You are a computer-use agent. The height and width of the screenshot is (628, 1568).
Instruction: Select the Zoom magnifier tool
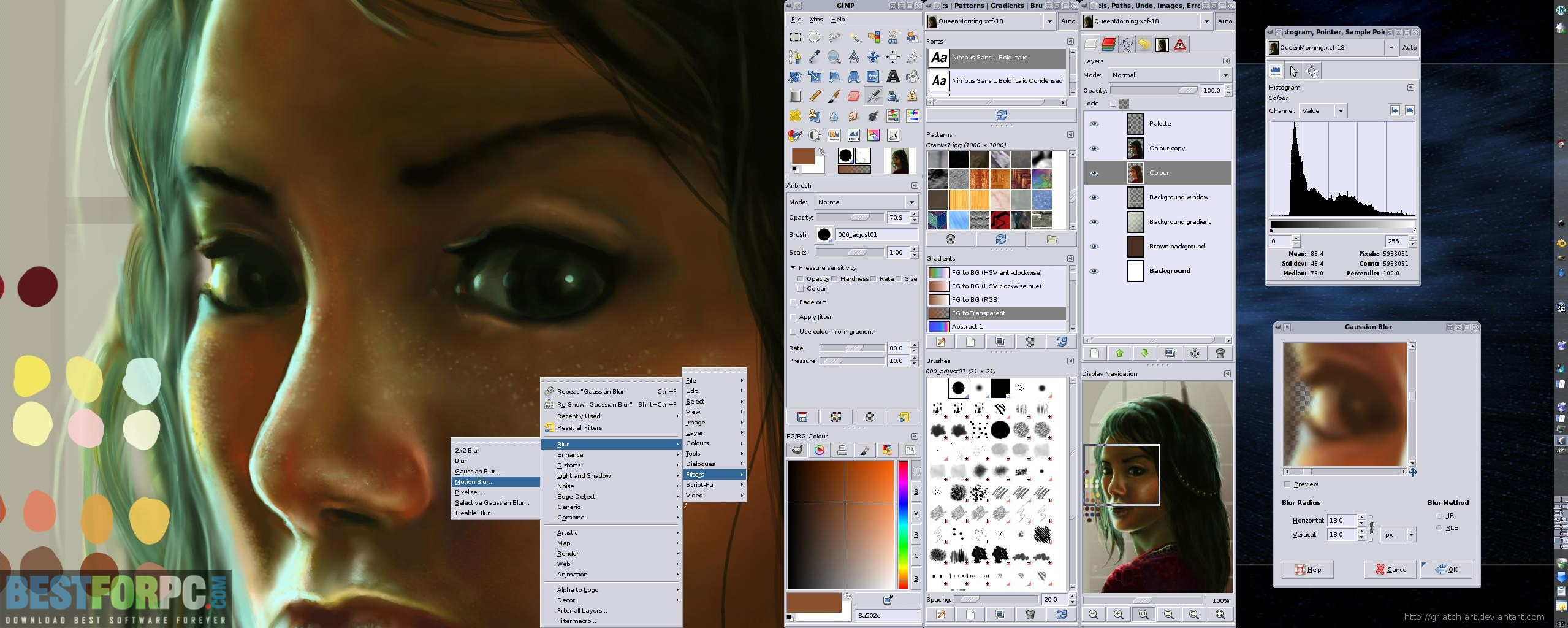834,57
